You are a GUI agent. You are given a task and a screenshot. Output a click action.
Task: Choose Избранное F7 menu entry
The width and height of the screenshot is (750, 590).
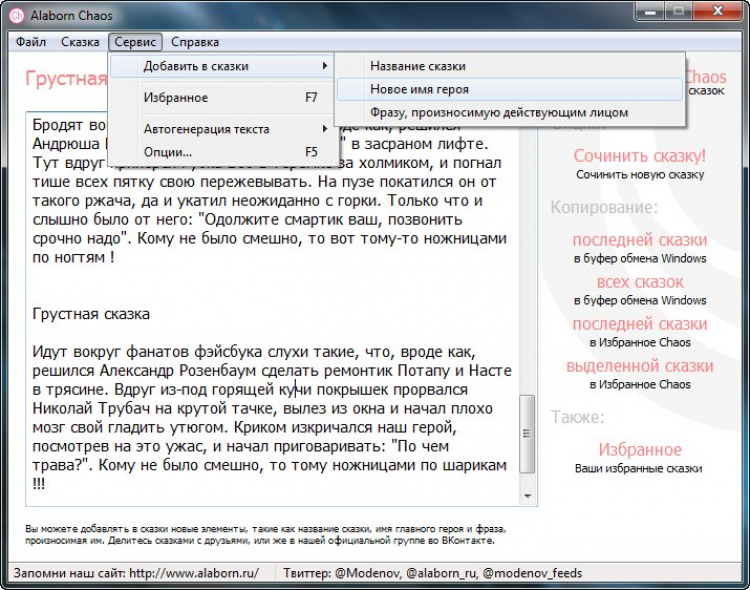[222, 98]
